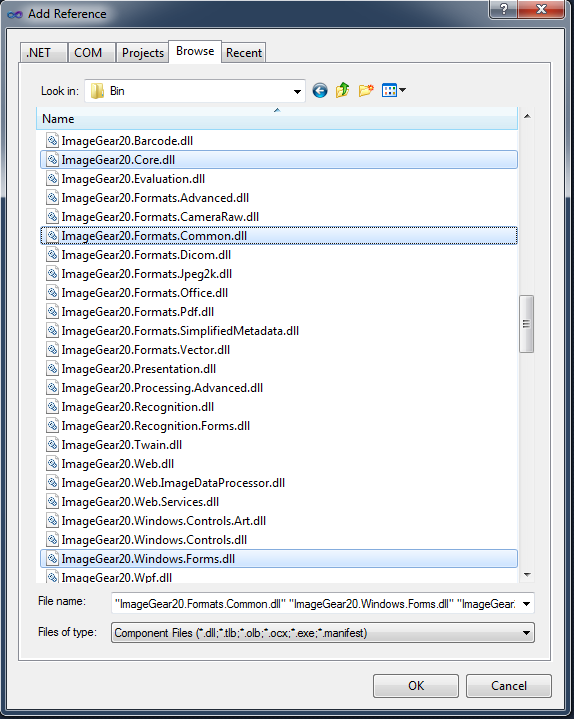
Task: Click the Name column header
Action: pyautogui.click(x=276, y=119)
